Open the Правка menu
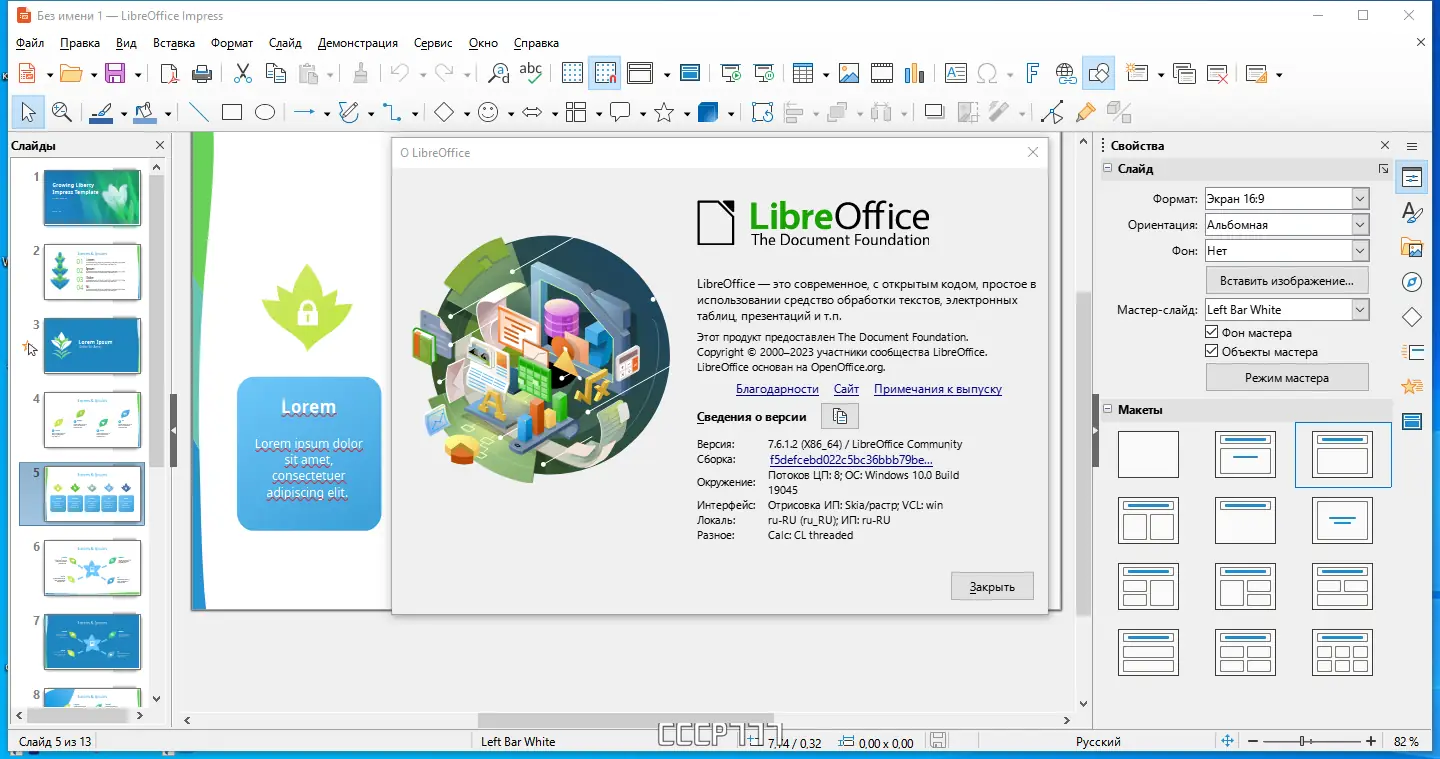Image resolution: width=1440 pixels, height=759 pixels. click(x=80, y=43)
